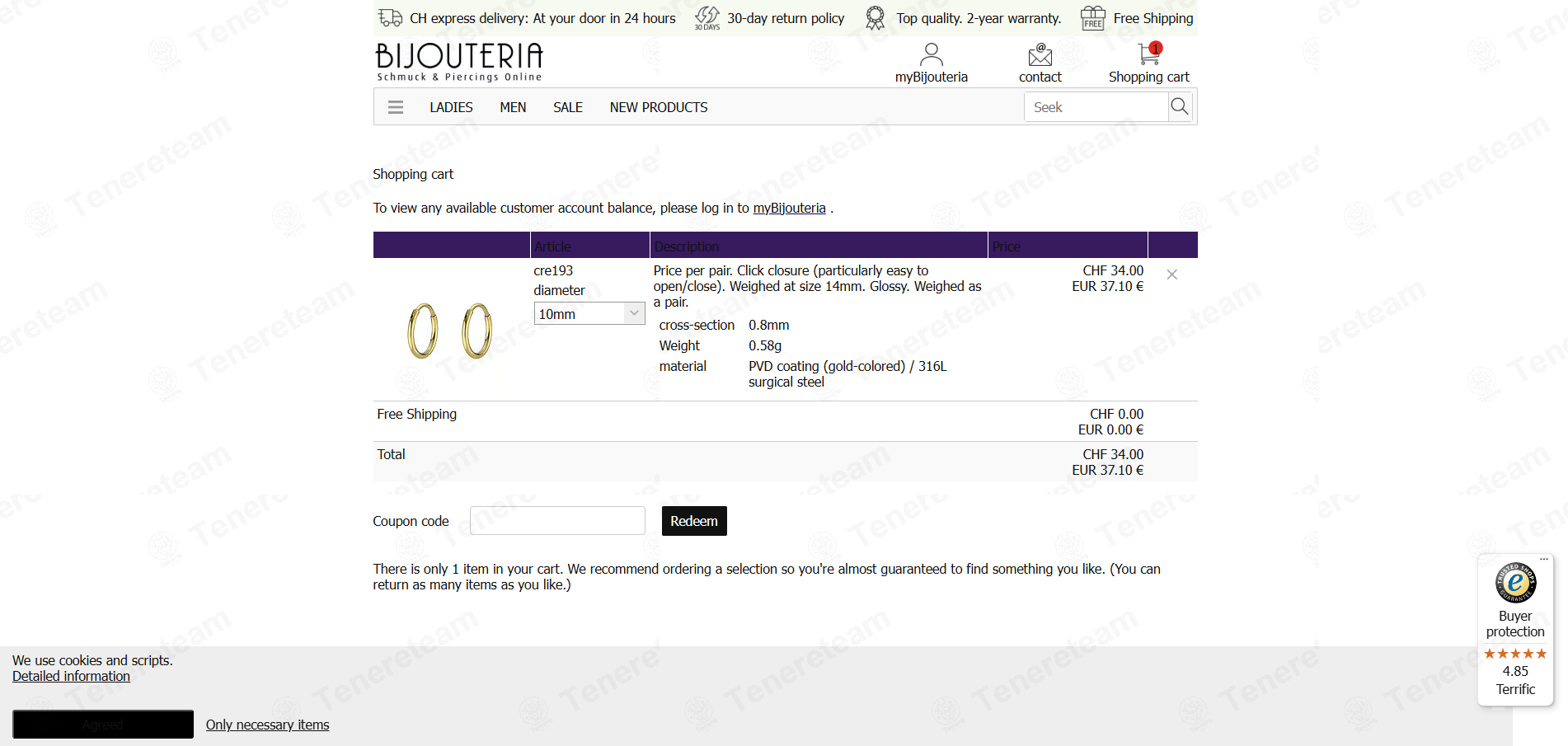Screen dimensions: 1568x746
Task: Open the hamburger menu icon
Action: point(396,107)
